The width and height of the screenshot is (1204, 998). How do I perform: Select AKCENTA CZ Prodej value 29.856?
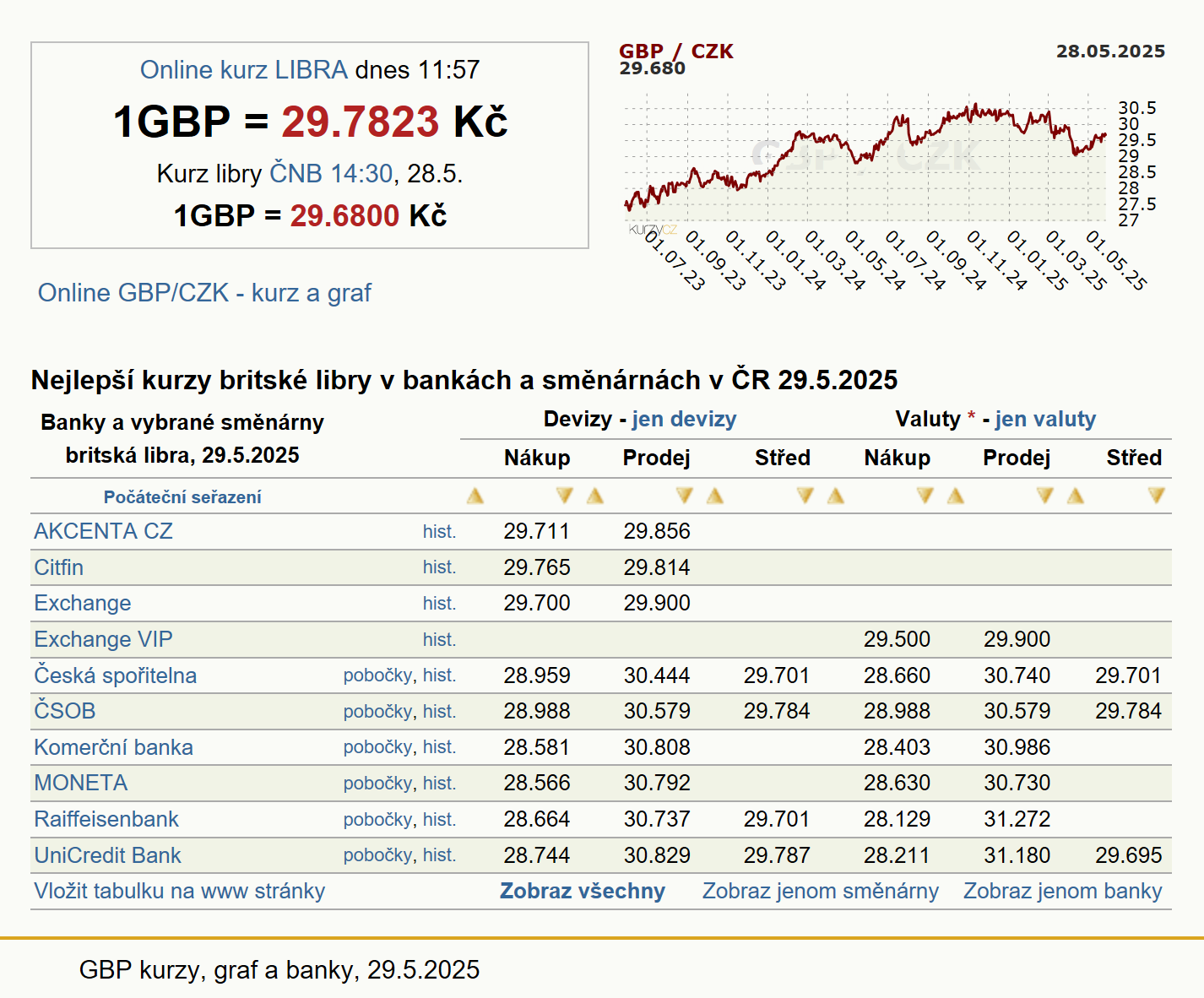click(657, 531)
